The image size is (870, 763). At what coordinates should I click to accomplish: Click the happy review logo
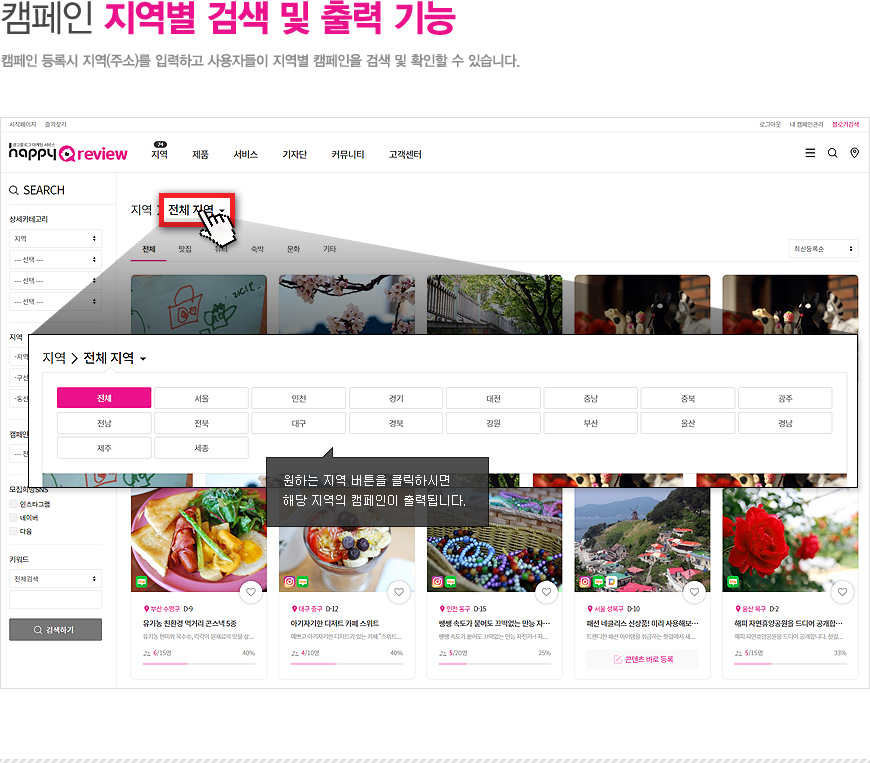68,153
